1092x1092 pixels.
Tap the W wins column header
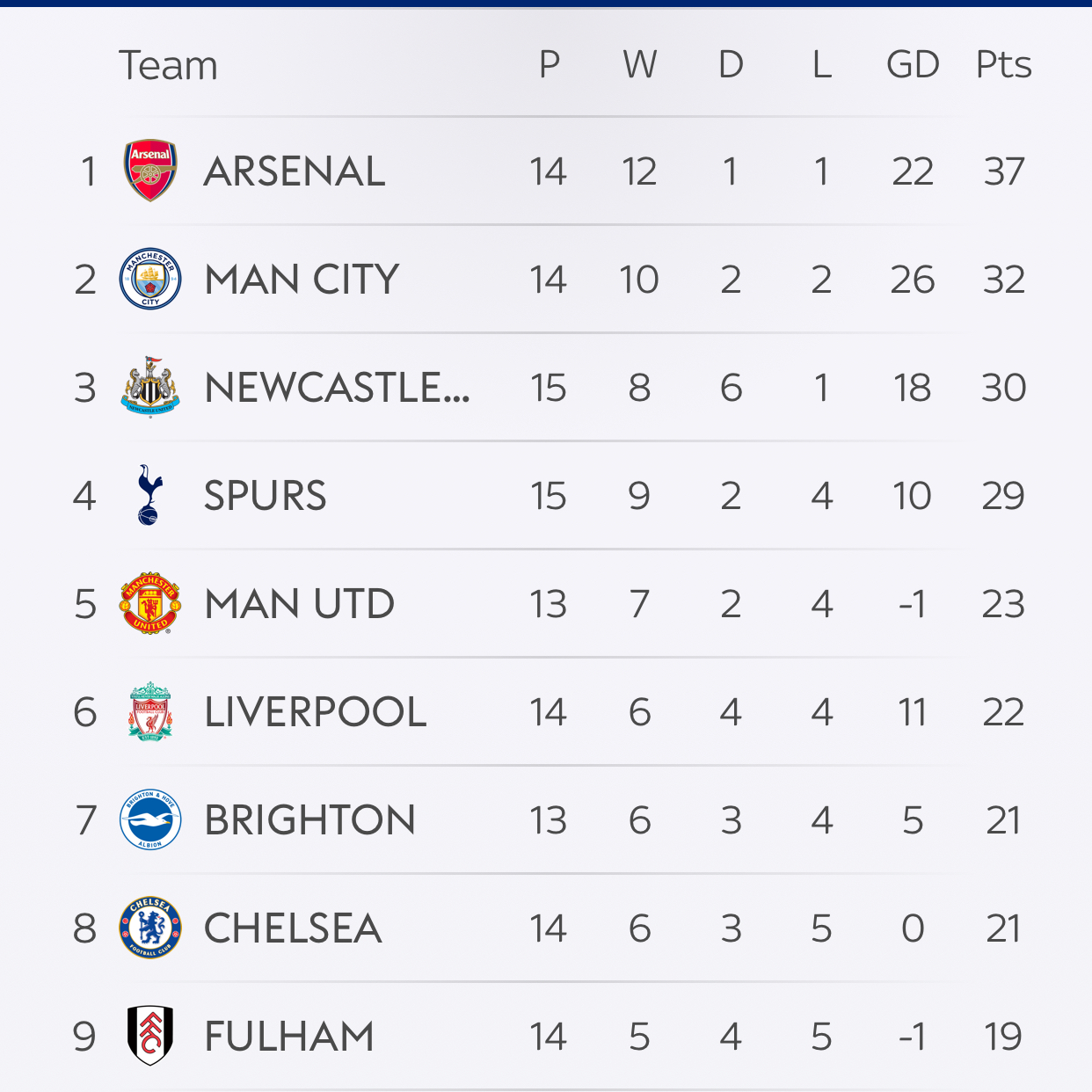click(640, 64)
